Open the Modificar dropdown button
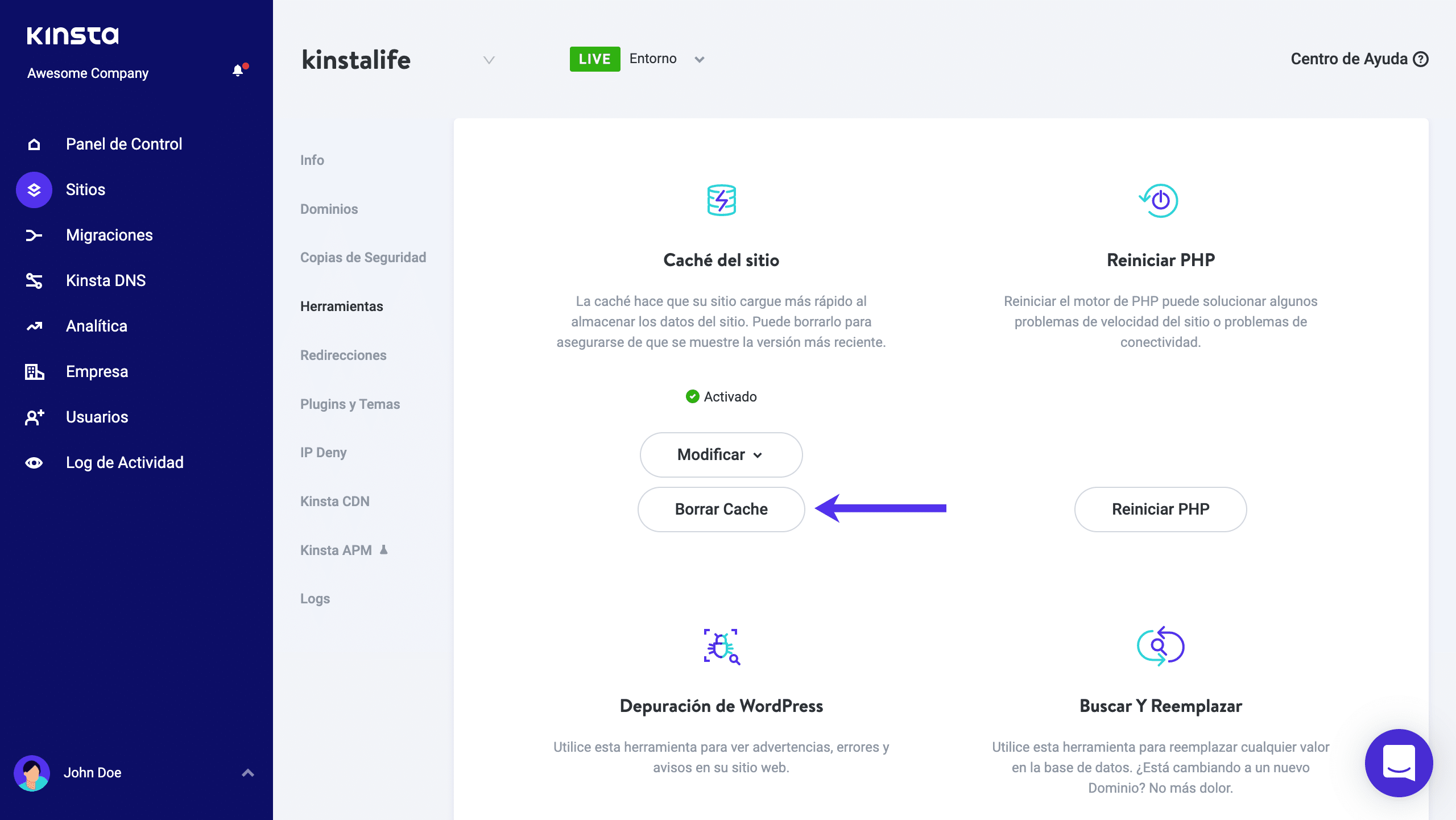The image size is (1456, 820). pos(721,455)
